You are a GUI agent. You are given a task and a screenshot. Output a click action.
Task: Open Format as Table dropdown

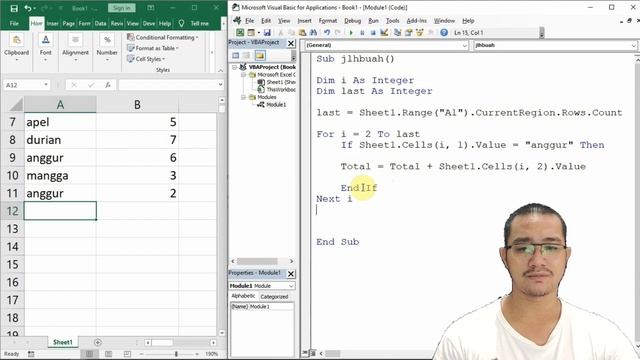(153, 48)
